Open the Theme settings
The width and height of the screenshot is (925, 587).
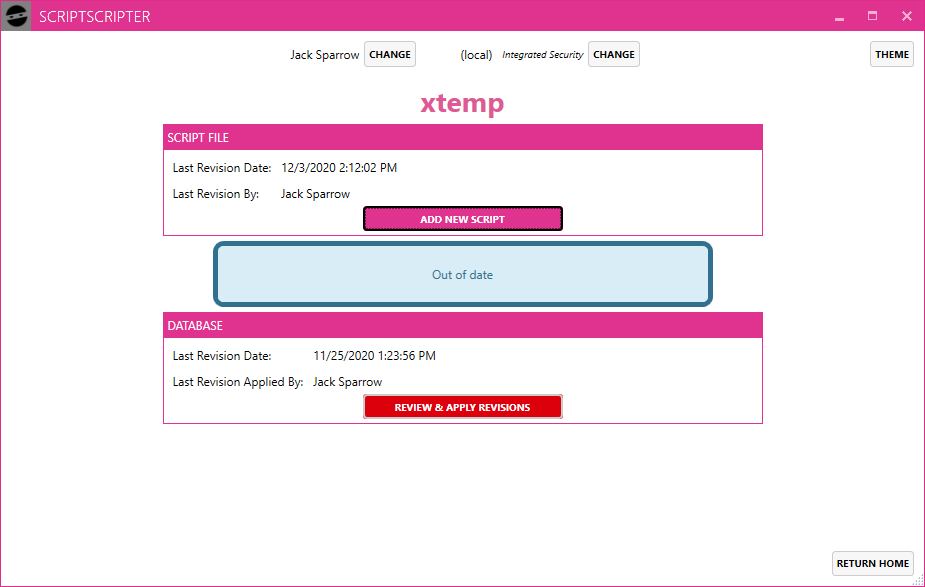[891, 54]
